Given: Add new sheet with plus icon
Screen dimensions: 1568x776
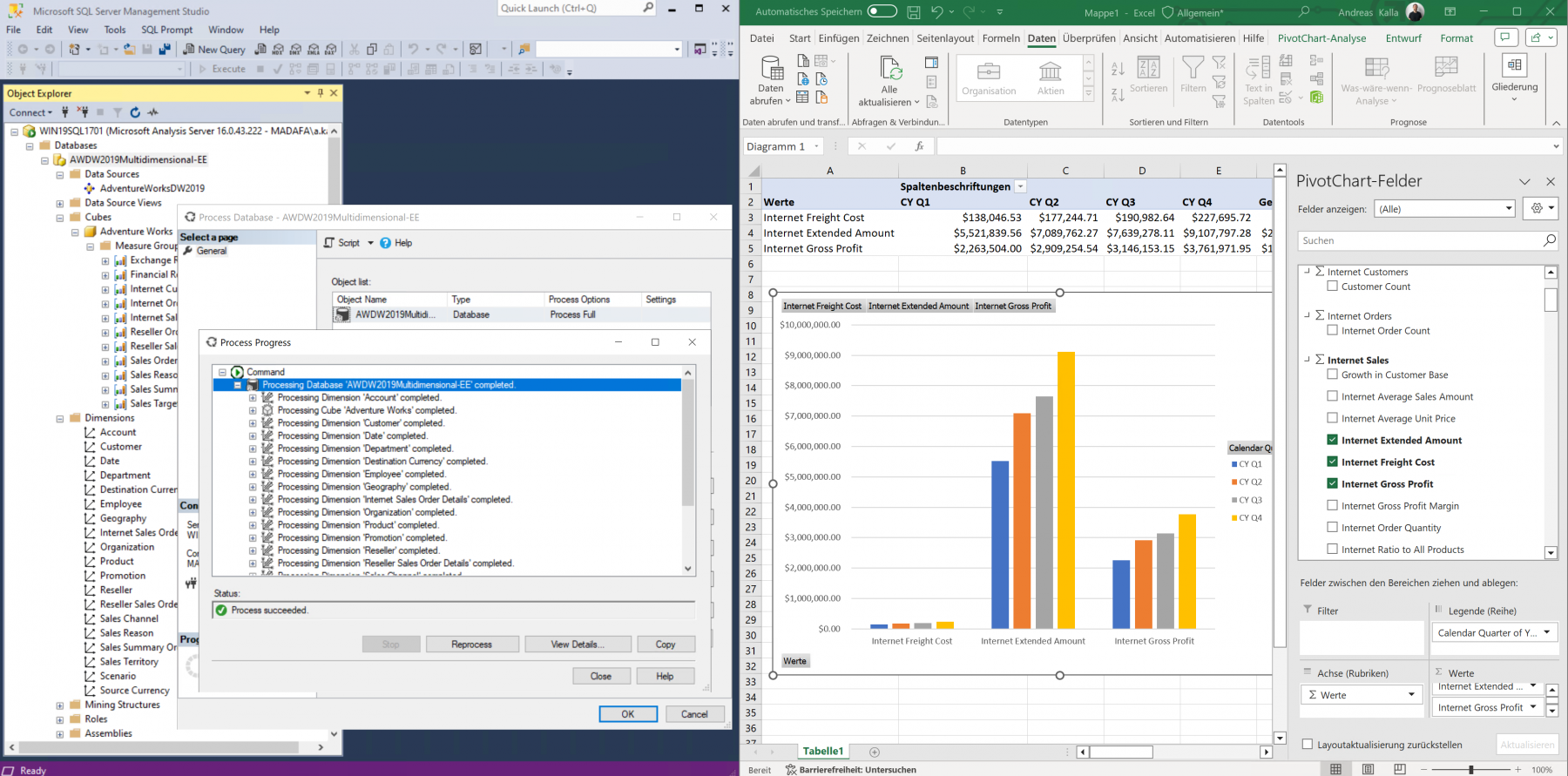Looking at the screenshot, I should coord(875,752).
